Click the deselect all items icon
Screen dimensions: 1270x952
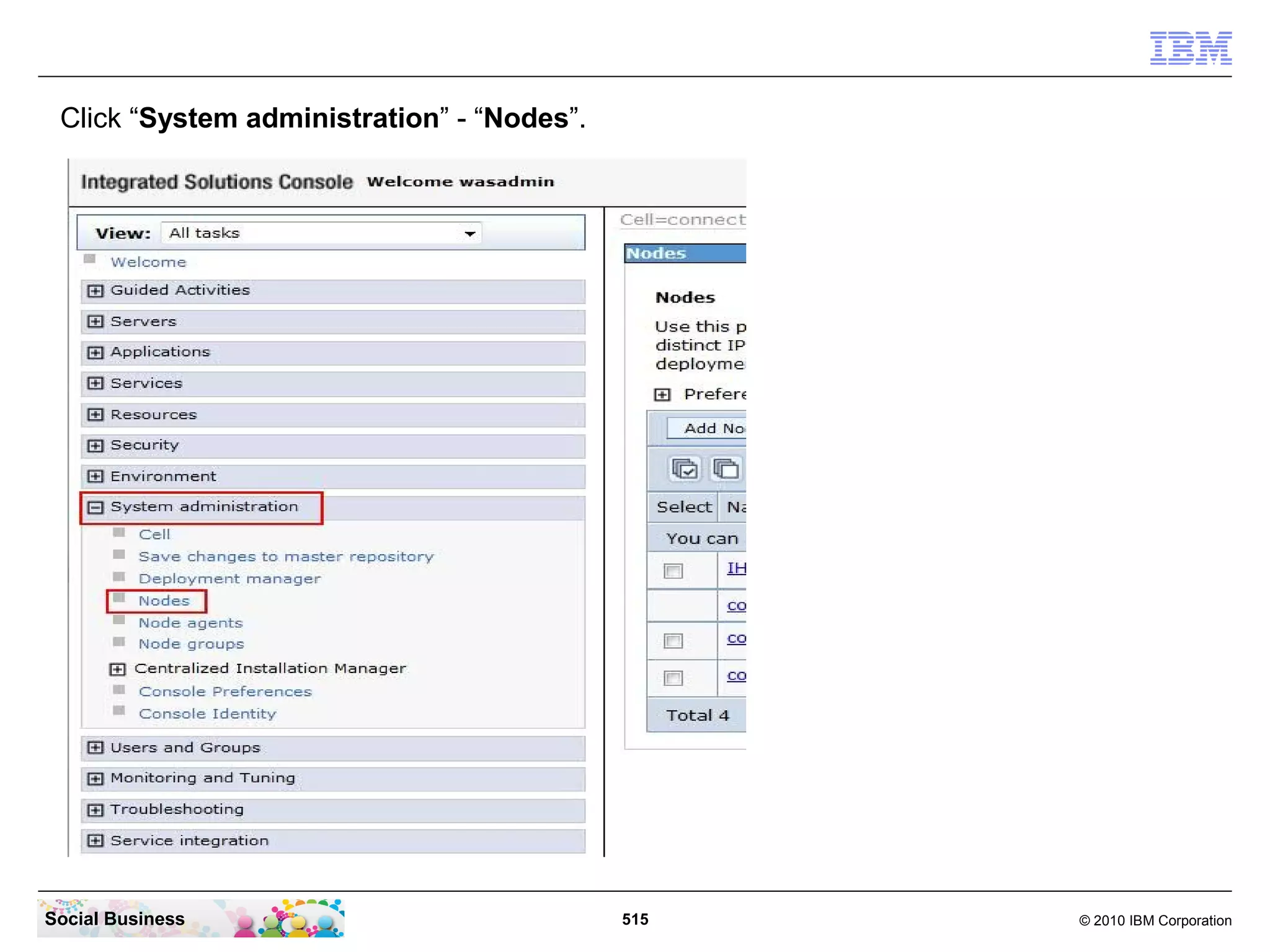tap(726, 469)
